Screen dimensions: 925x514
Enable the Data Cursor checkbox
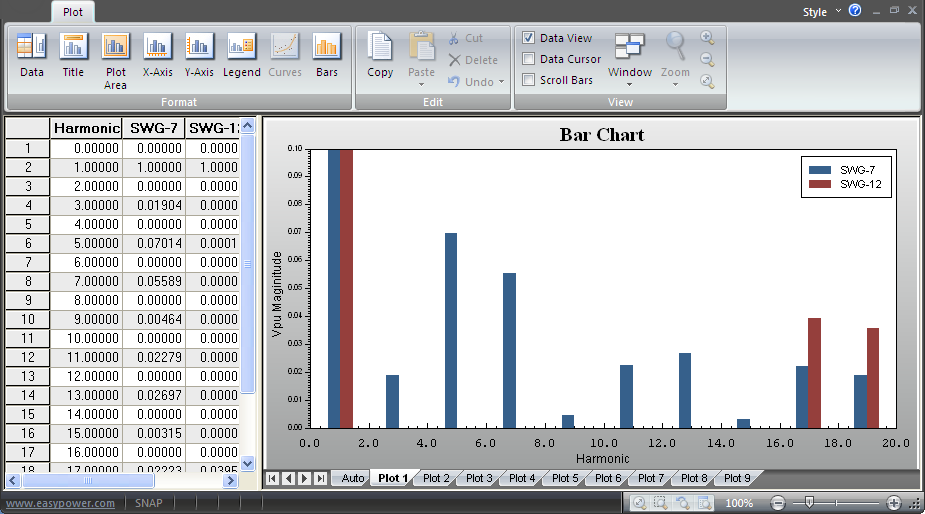click(x=529, y=59)
